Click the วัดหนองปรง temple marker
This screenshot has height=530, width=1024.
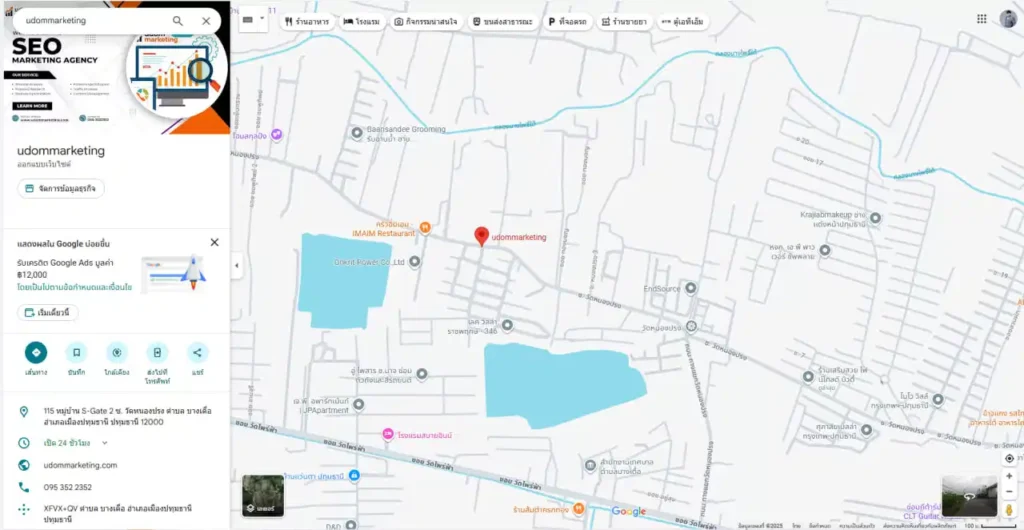(x=692, y=325)
